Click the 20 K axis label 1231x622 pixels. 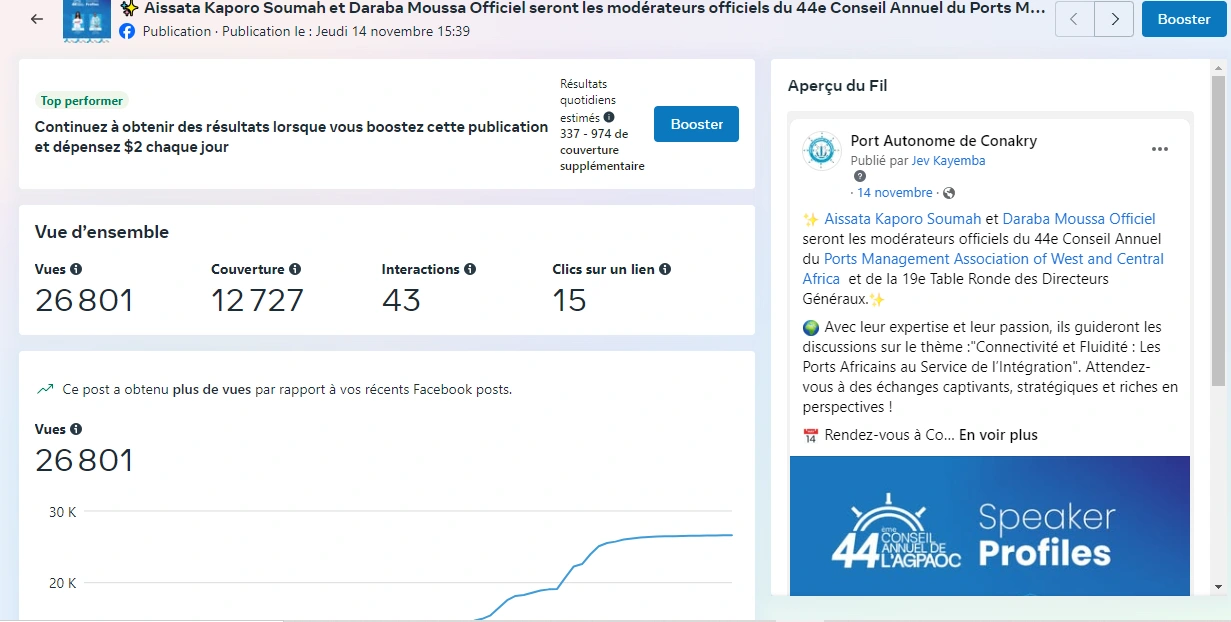click(x=63, y=583)
